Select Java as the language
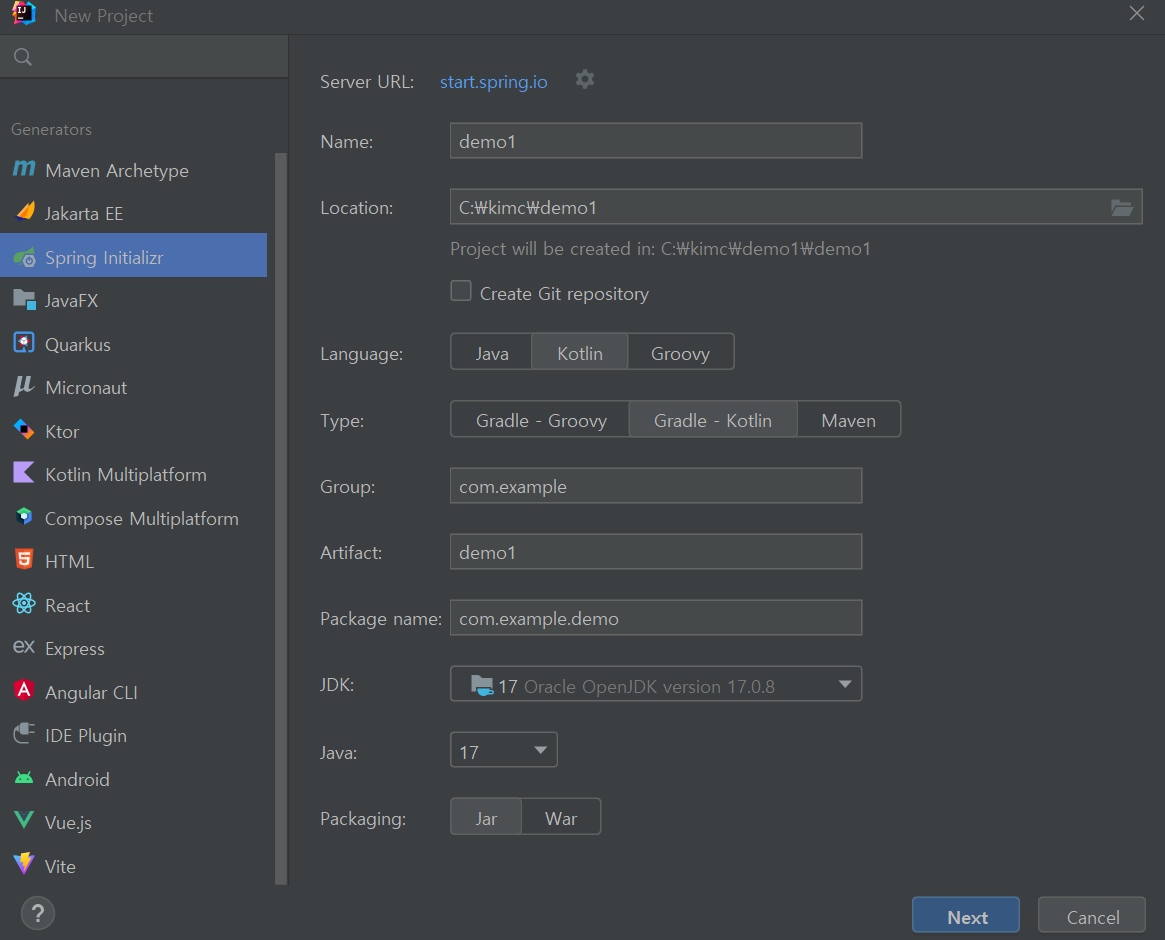1165x940 pixels. [x=491, y=352]
